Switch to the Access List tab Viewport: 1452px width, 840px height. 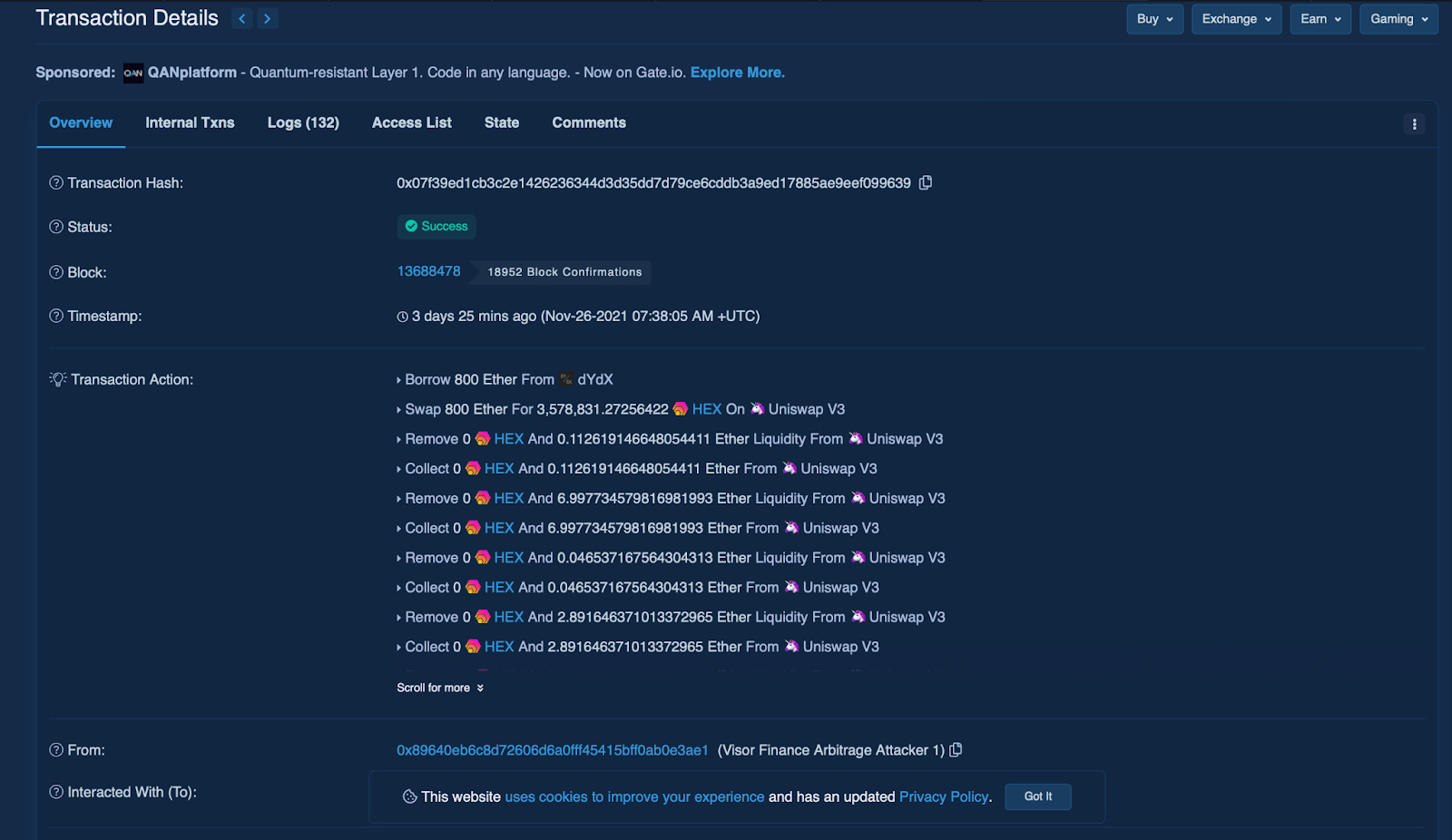click(412, 123)
